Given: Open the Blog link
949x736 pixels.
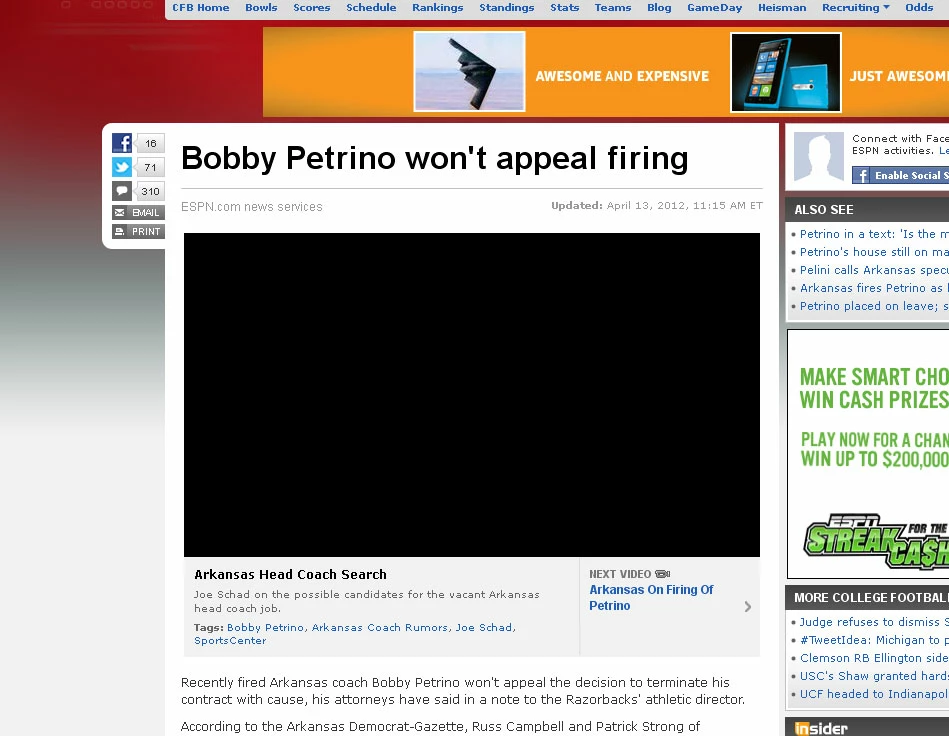Looking at the screenshot, I should coord(659,7).
